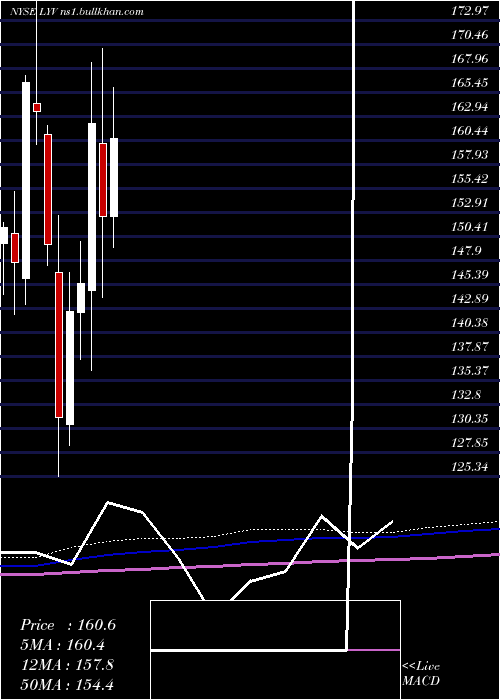Click the 160.44 price axis label
500x700 pixels.
(x=470, y=131)
